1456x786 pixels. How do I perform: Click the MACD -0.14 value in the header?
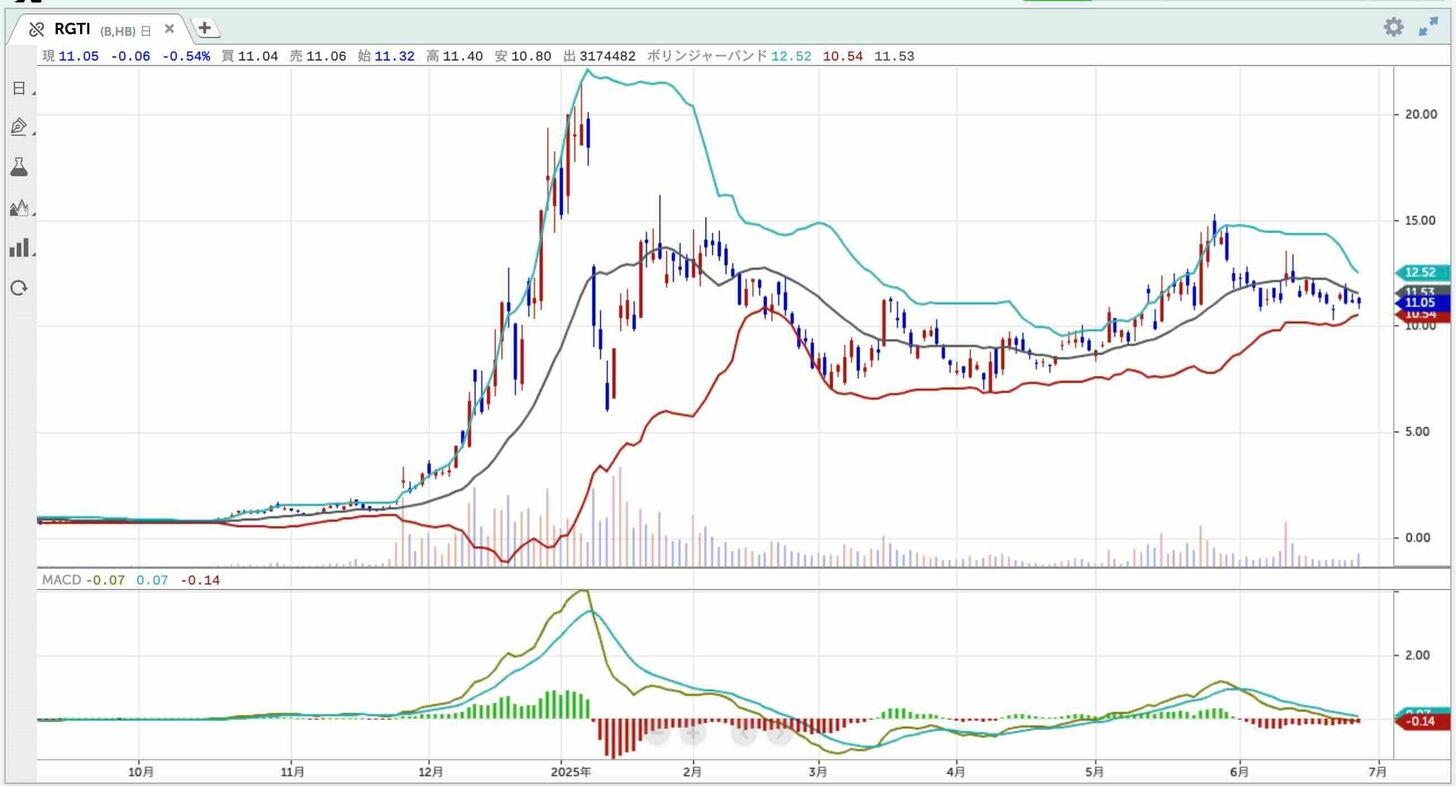pos(200,580)
